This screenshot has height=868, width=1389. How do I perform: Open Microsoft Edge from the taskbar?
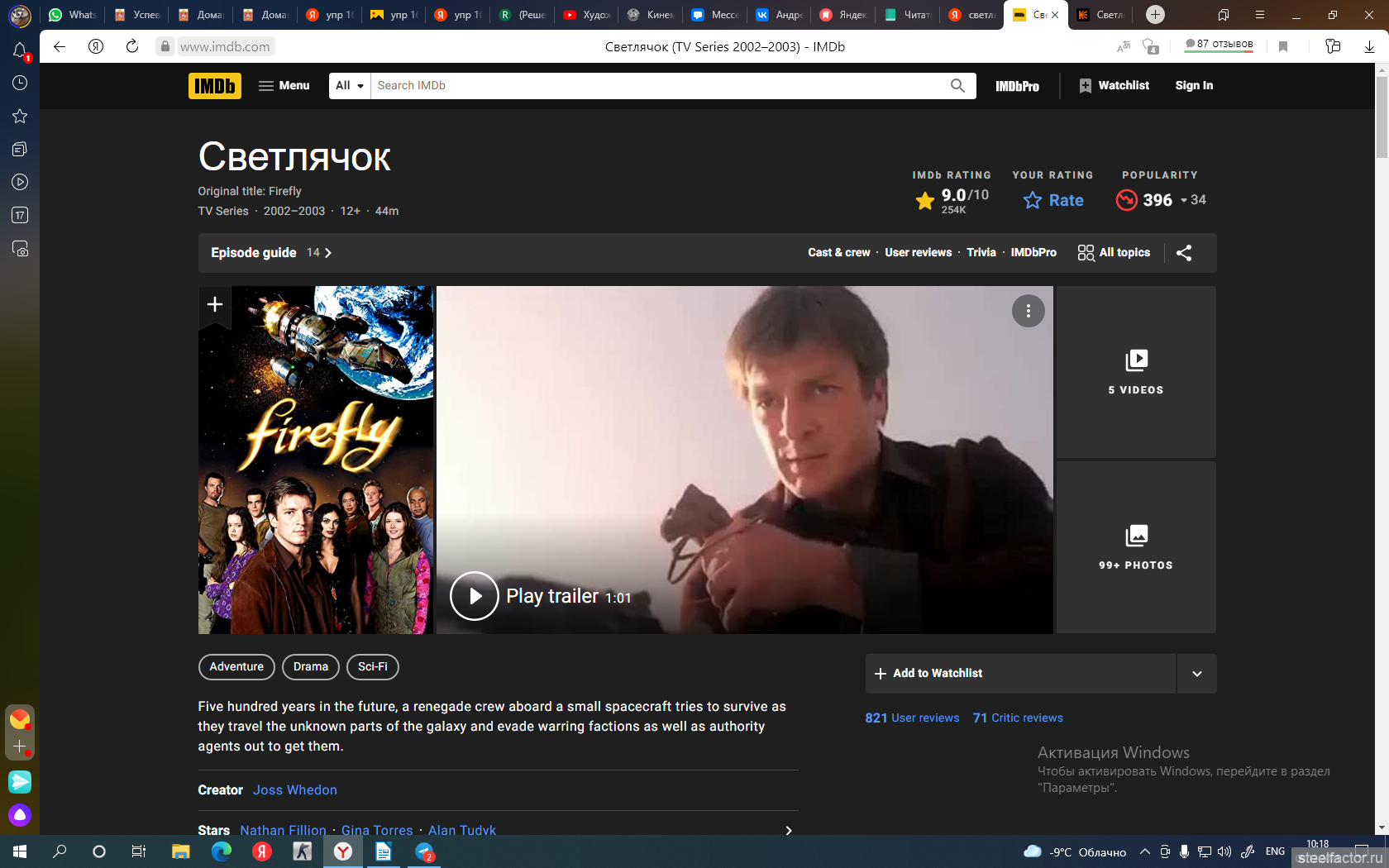point(221,851)
